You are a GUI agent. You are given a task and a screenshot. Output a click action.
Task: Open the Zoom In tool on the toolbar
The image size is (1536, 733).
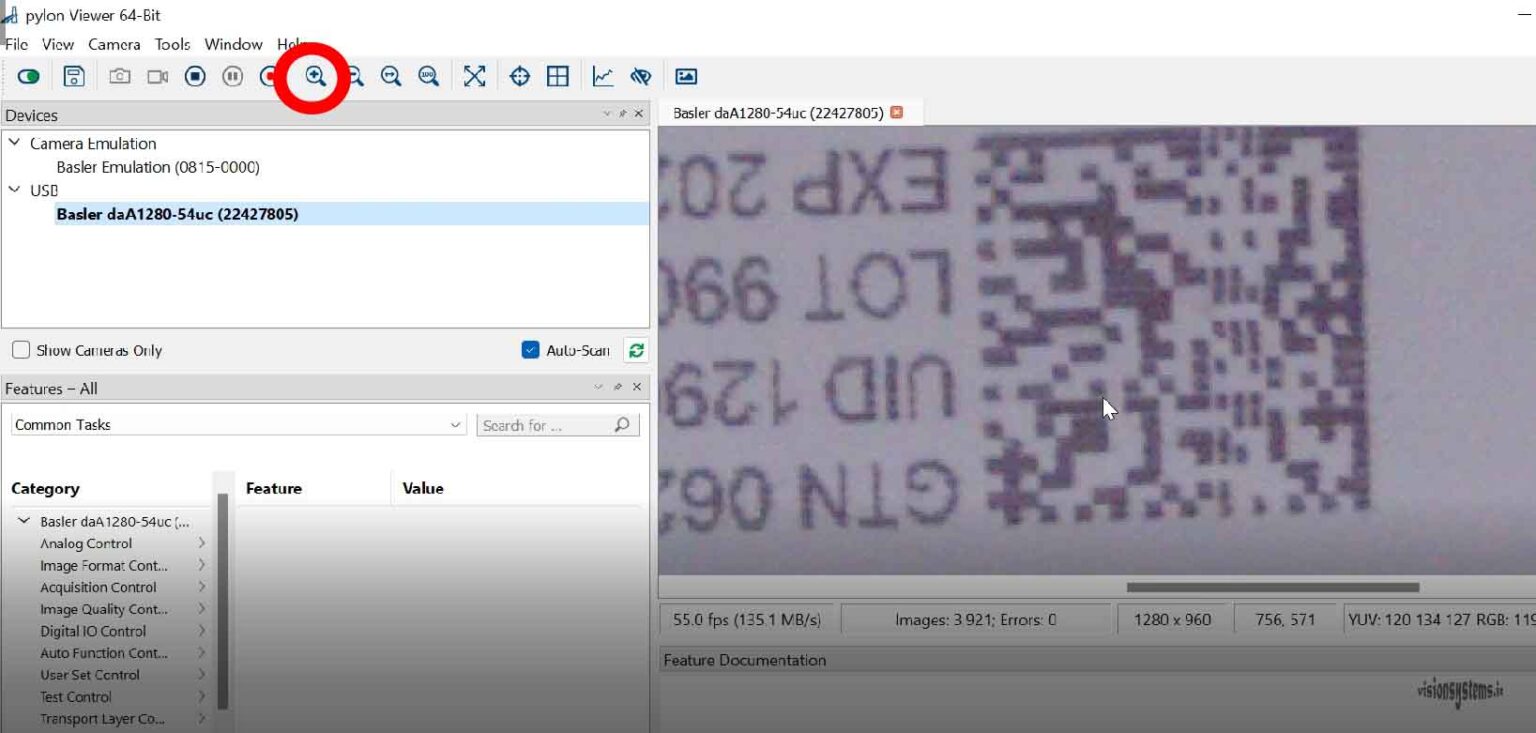(313, 75)
